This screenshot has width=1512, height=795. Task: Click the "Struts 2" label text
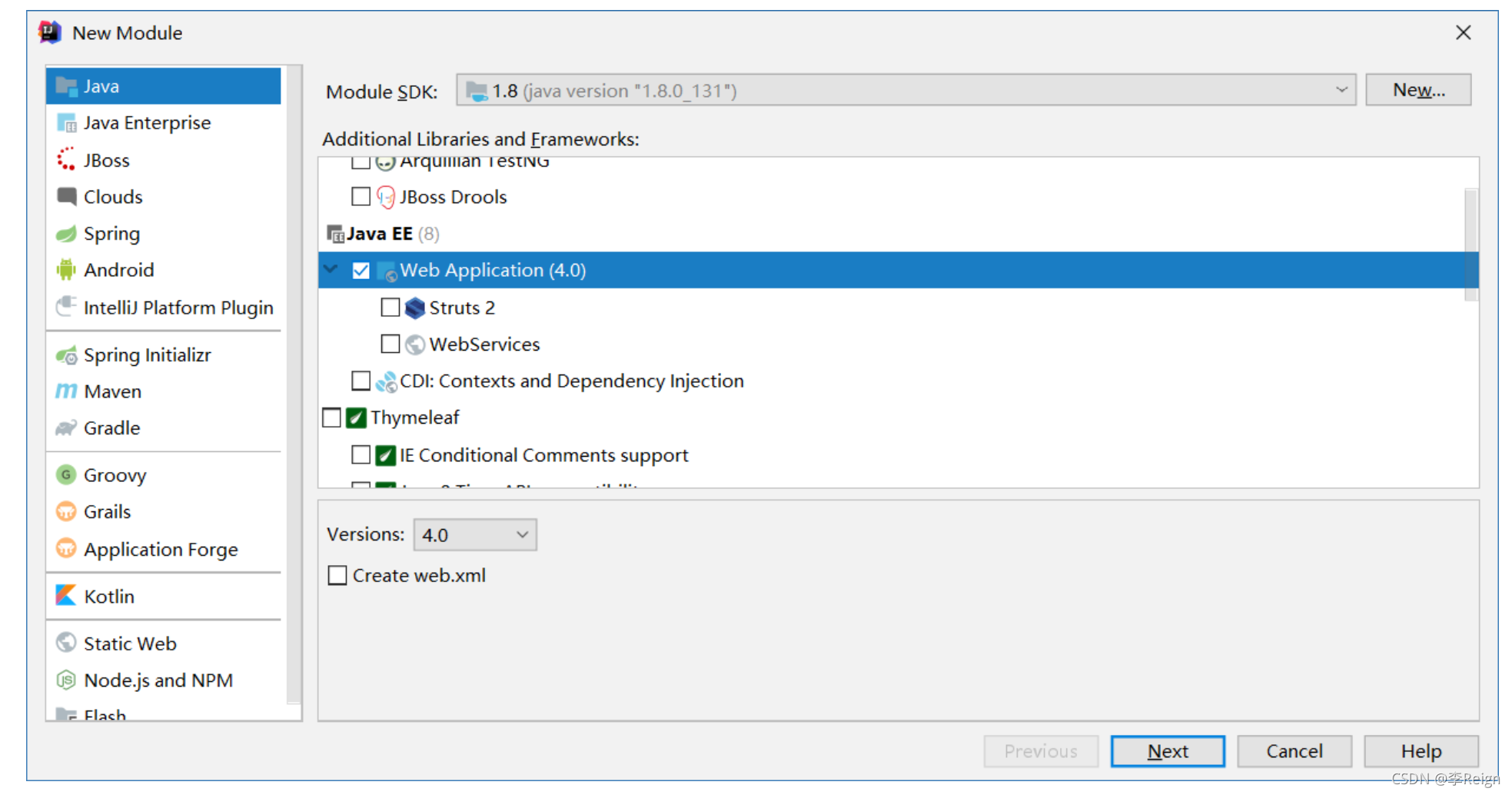[462, 308]
